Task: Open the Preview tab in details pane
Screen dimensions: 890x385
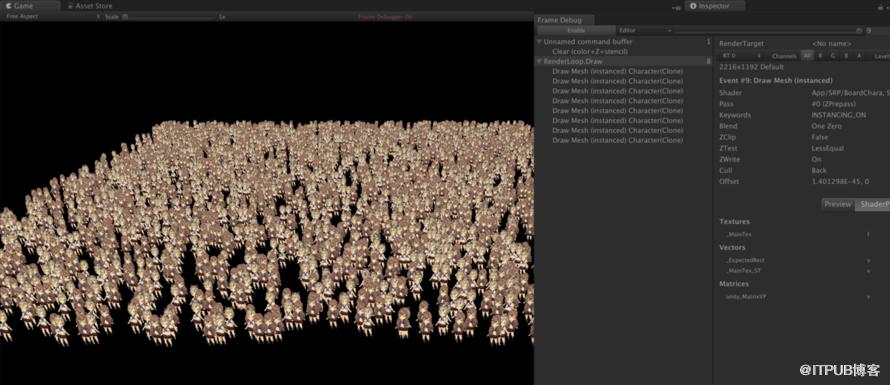Action: pyautogui.click(x=838, y=204)
